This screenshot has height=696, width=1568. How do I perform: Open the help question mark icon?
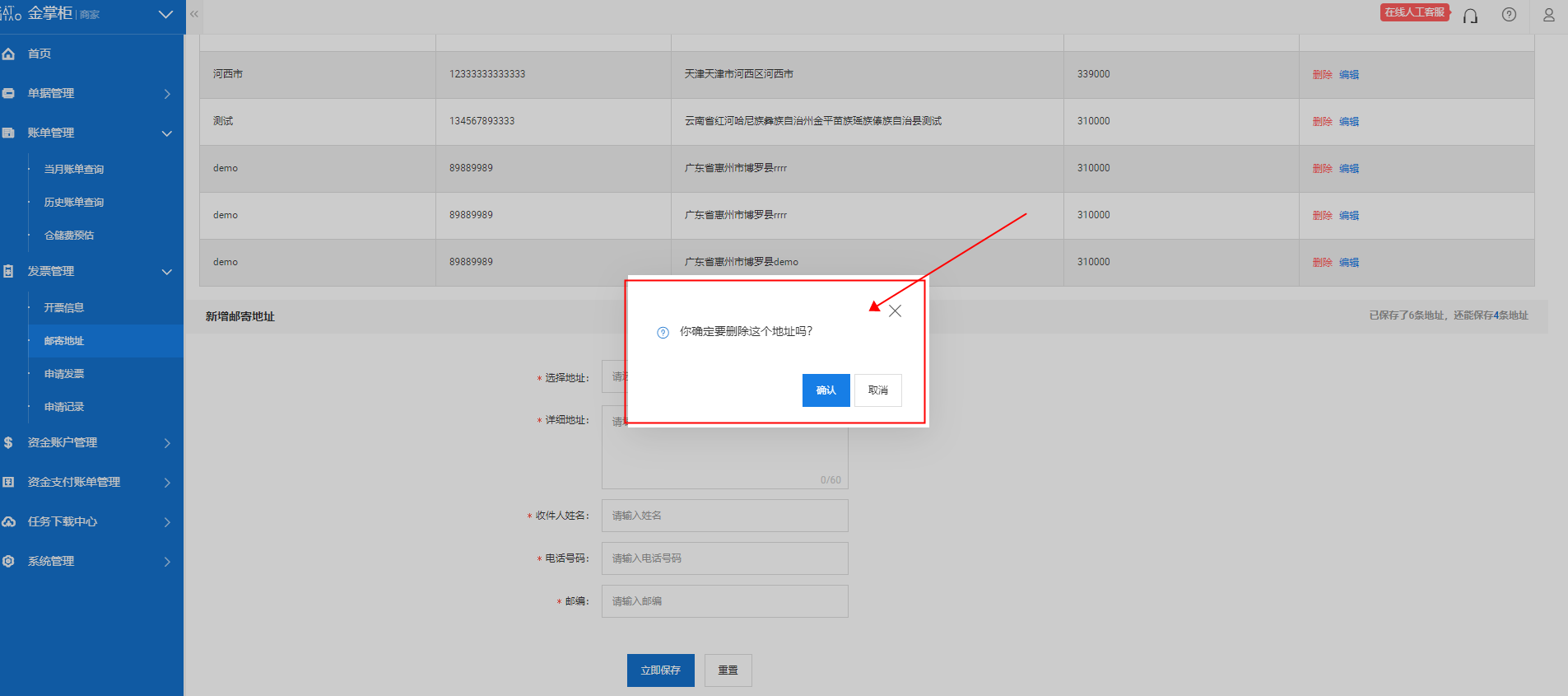pyautogui.click(x=1509, y=15)
